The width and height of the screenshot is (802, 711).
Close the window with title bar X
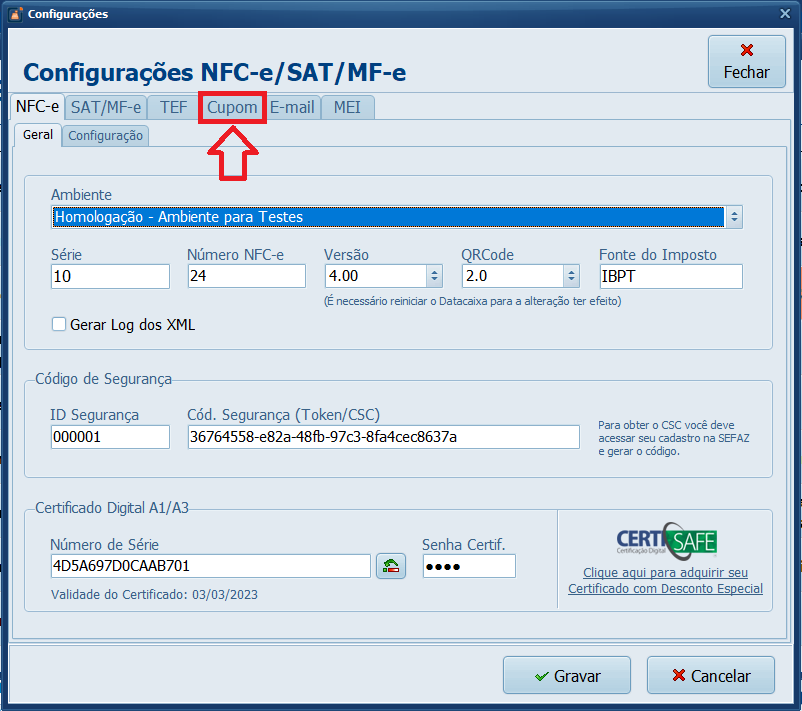tap(781, 14)
